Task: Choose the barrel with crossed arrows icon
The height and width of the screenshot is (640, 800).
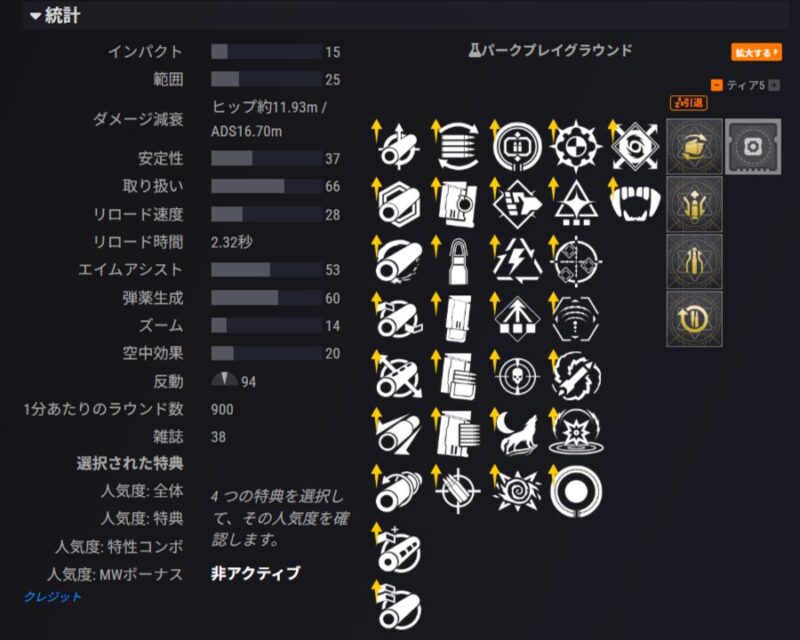Action: coord(399,378)
